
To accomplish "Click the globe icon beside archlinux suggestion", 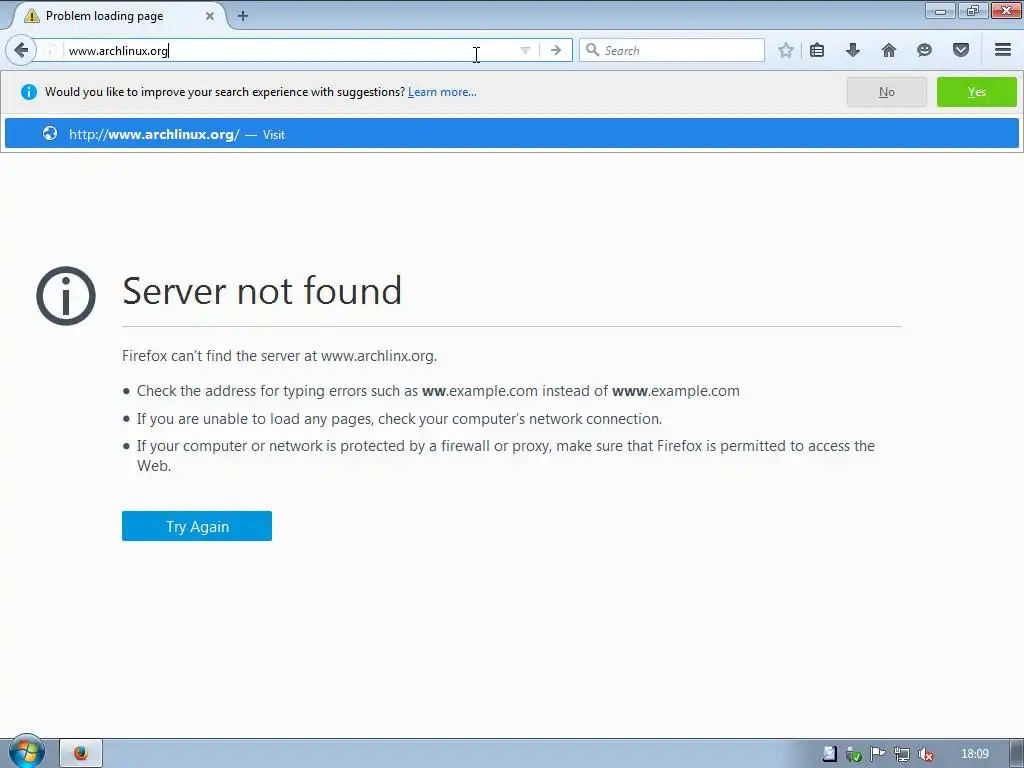I will tap(50, 133).
